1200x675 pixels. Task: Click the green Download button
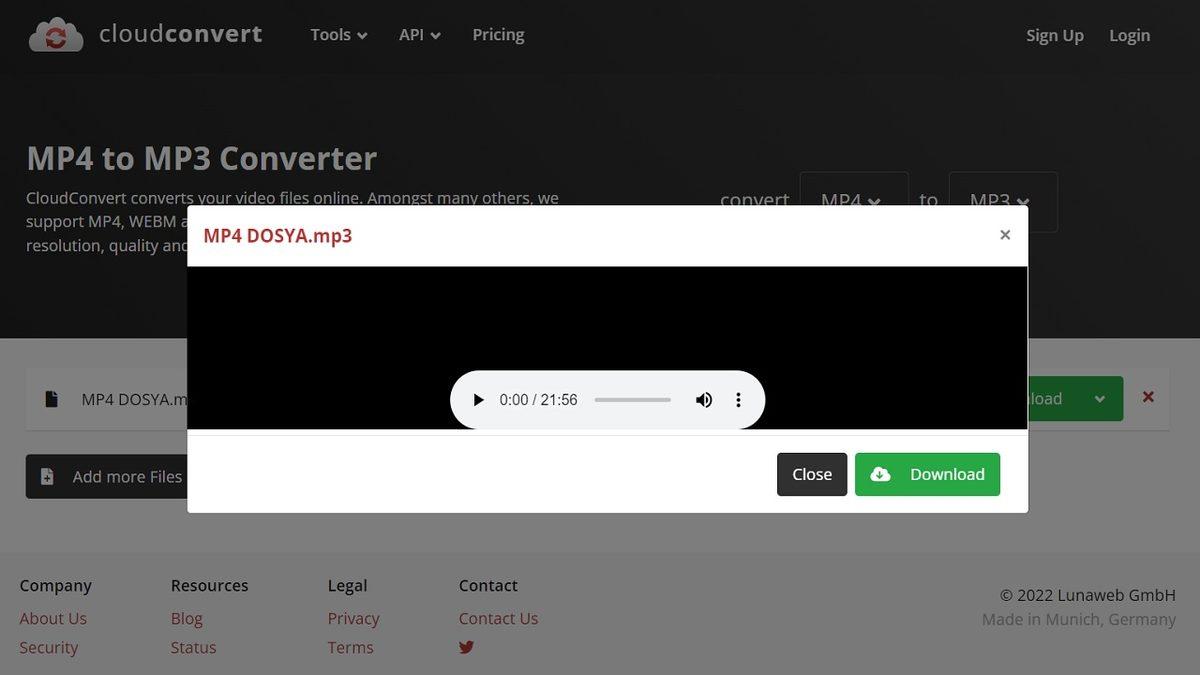click(x=927, y=475)
